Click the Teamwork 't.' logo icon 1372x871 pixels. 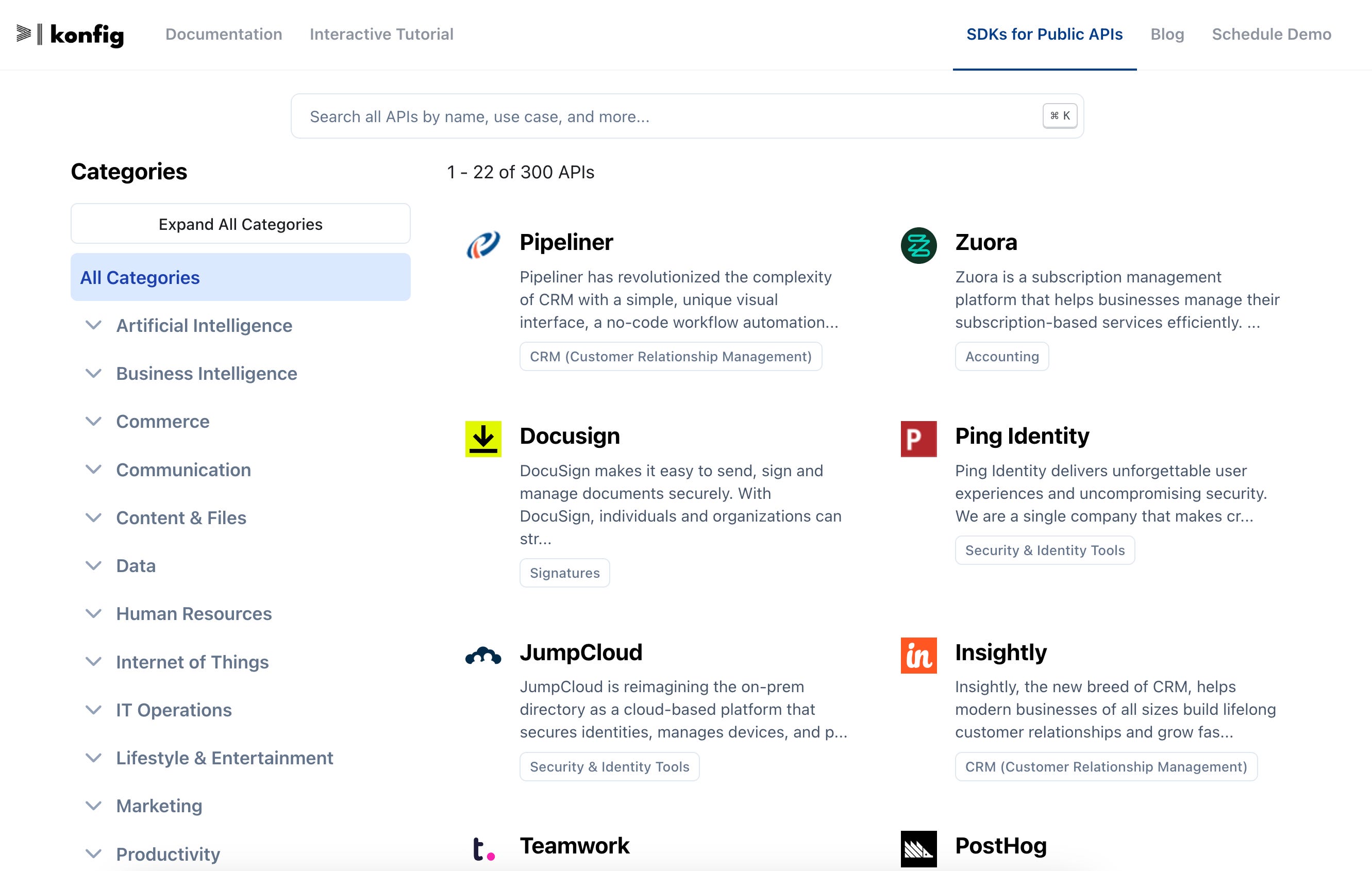pos(482,849)
